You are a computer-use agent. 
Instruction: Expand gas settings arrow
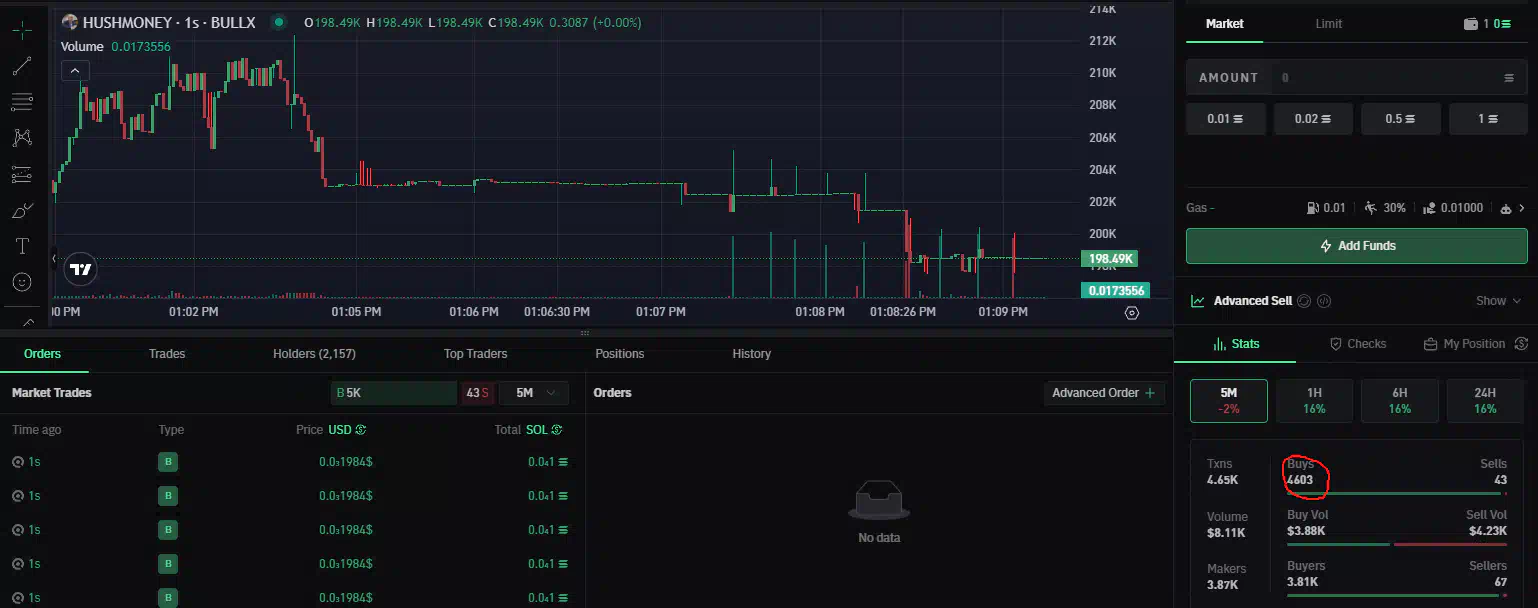click(x=1522, y=208)
